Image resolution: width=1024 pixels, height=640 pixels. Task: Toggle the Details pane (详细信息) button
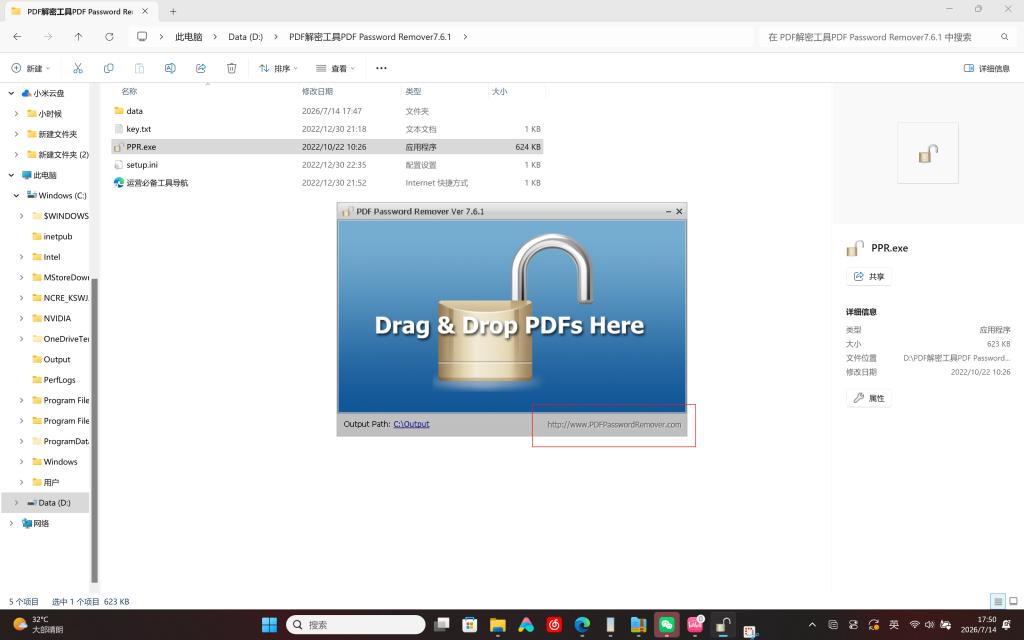pos(986,68)
